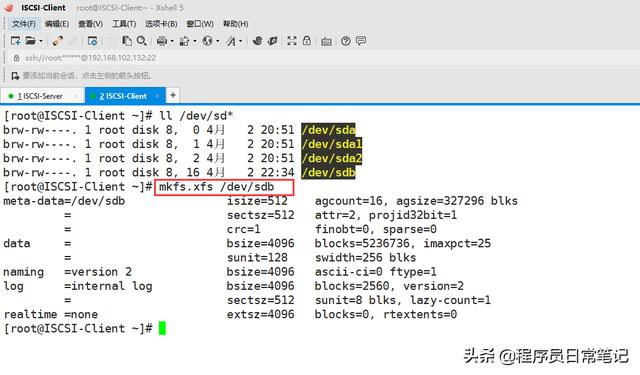The width and height of the screenshot is (640, 375).
Task: Click the 'realtime =none' text
Action: (51, 315)
